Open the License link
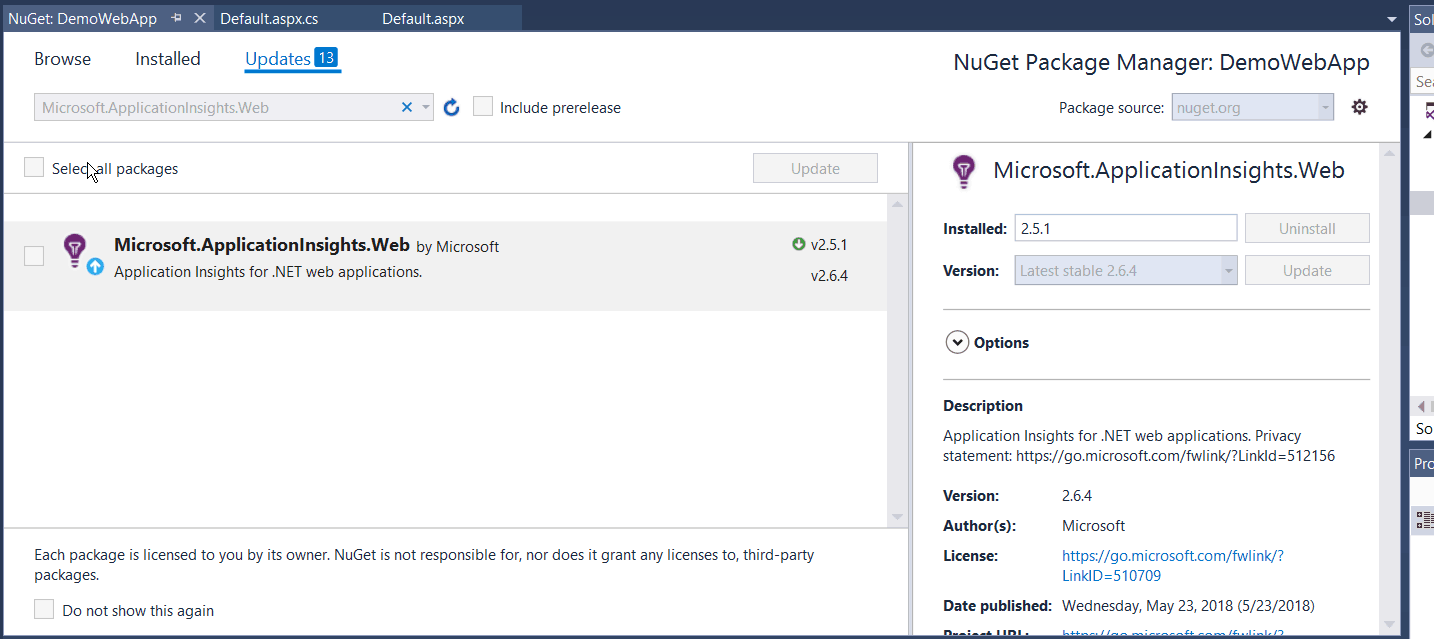Screen dimensions: 1434x639 point(1172,566)
